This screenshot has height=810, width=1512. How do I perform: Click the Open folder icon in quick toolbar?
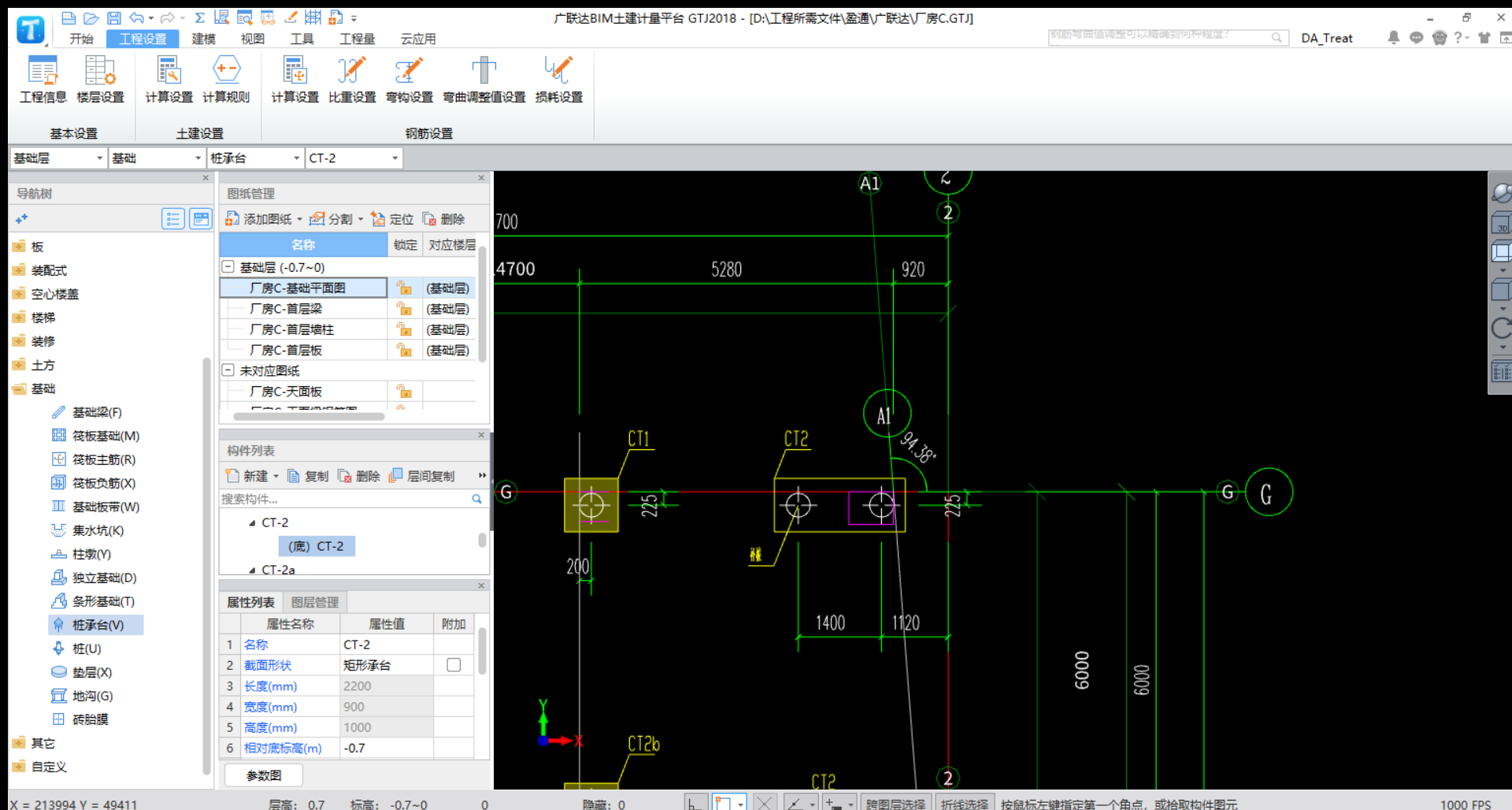pos(91,17)
